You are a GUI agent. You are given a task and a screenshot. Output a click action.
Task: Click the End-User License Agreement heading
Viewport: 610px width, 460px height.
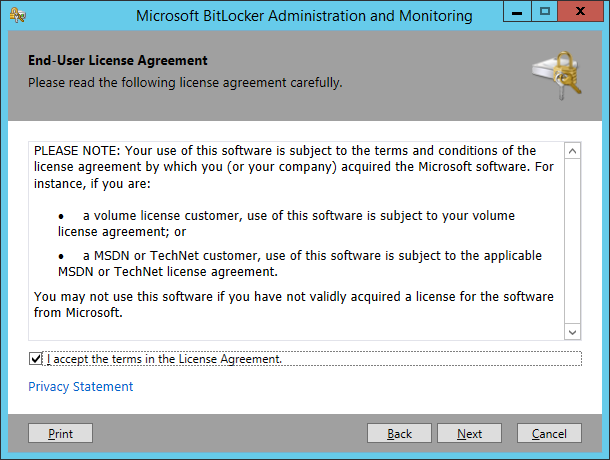coord(117,60)
